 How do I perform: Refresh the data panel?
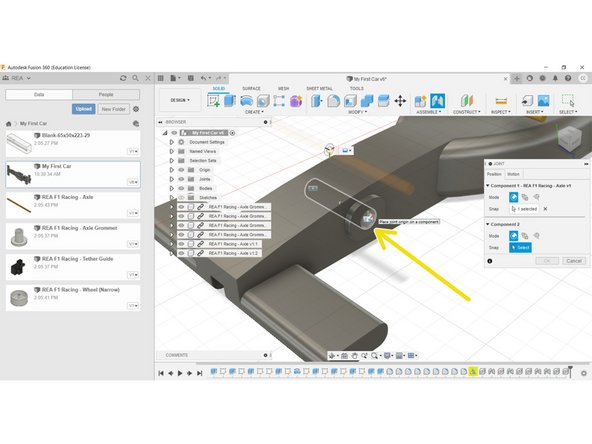click(x=123, y=78)
